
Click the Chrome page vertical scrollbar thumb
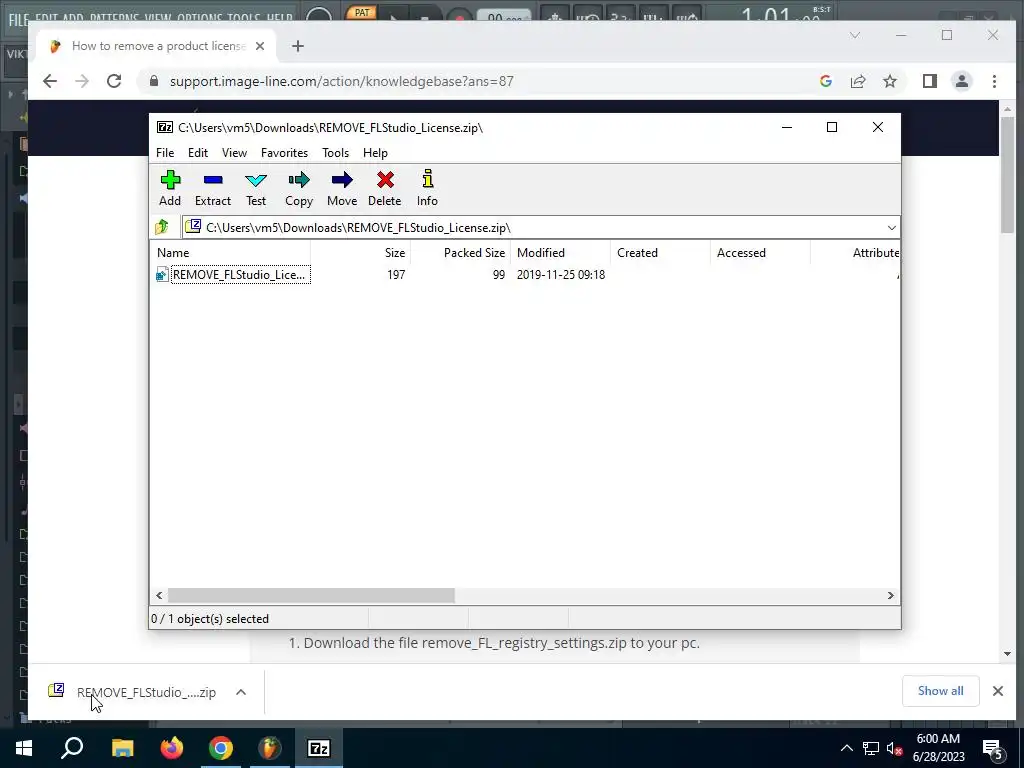click(1007, 175)
